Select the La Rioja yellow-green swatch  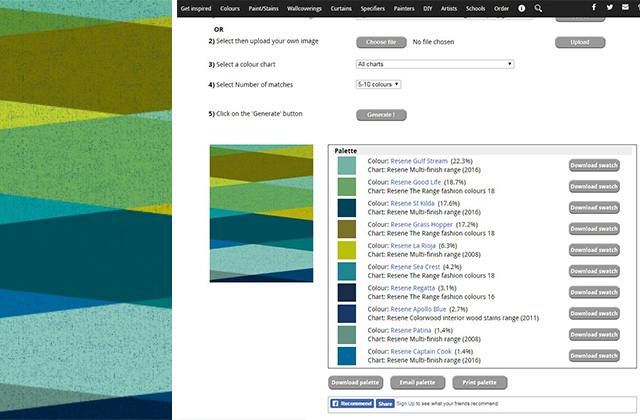click(347, 250)
